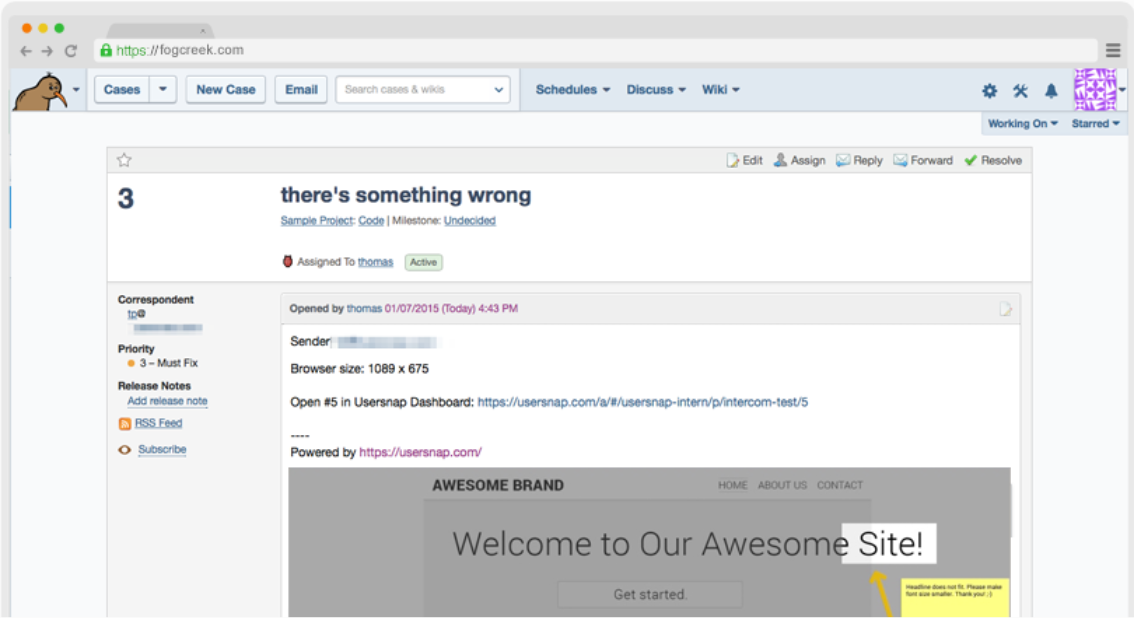Viewport: 1134px width, 618px height.
Task: Open the Sample Project link
Action: [x=316, y=220]
